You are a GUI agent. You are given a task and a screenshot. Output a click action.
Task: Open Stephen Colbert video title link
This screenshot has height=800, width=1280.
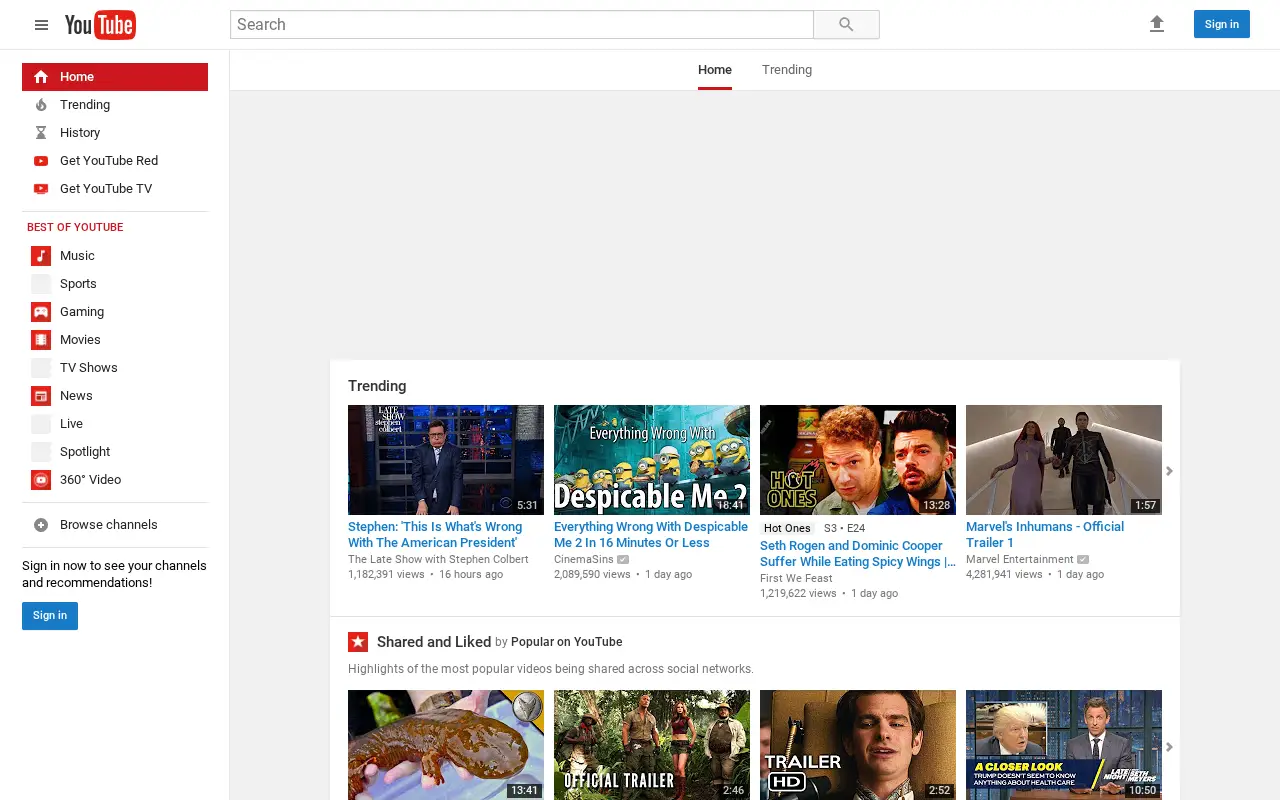pyautogui.click(x=435, y=535)
